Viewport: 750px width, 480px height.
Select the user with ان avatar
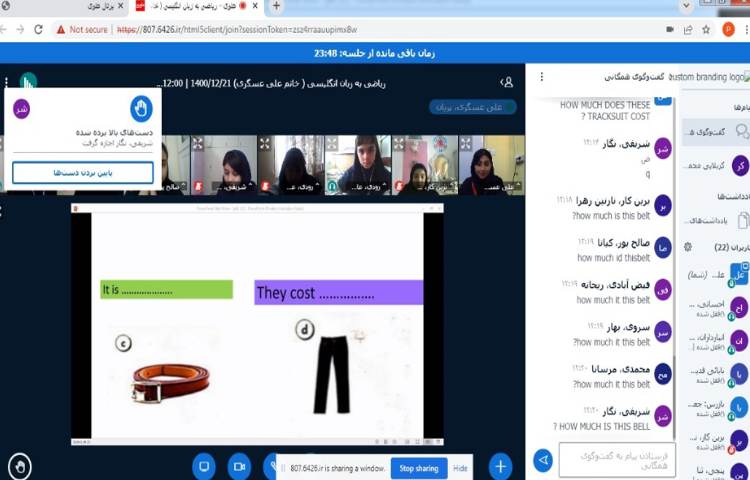pyautogui.click(x=739, y=341)
